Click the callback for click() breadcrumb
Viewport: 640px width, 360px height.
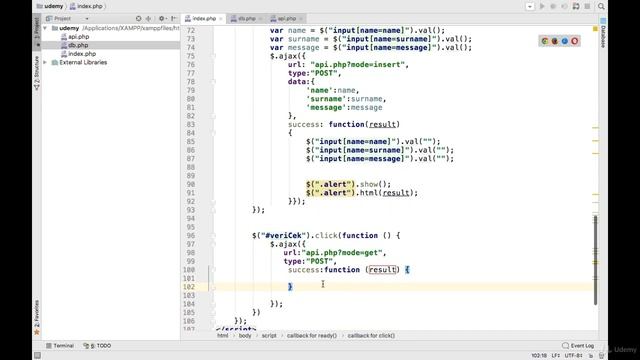(371, 336)
